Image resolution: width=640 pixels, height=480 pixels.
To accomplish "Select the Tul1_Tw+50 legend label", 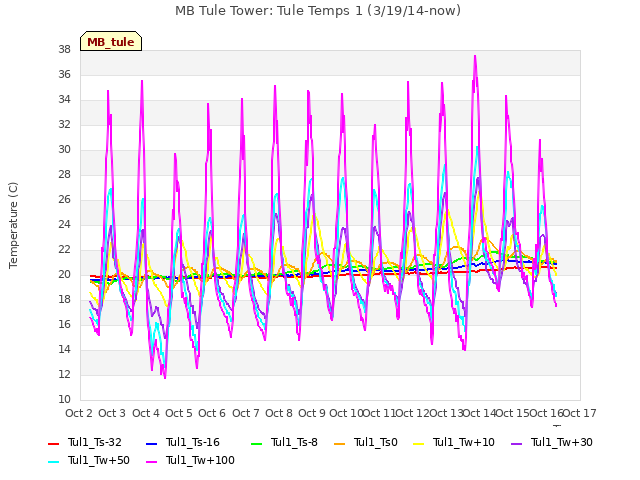I will [99, 460].
